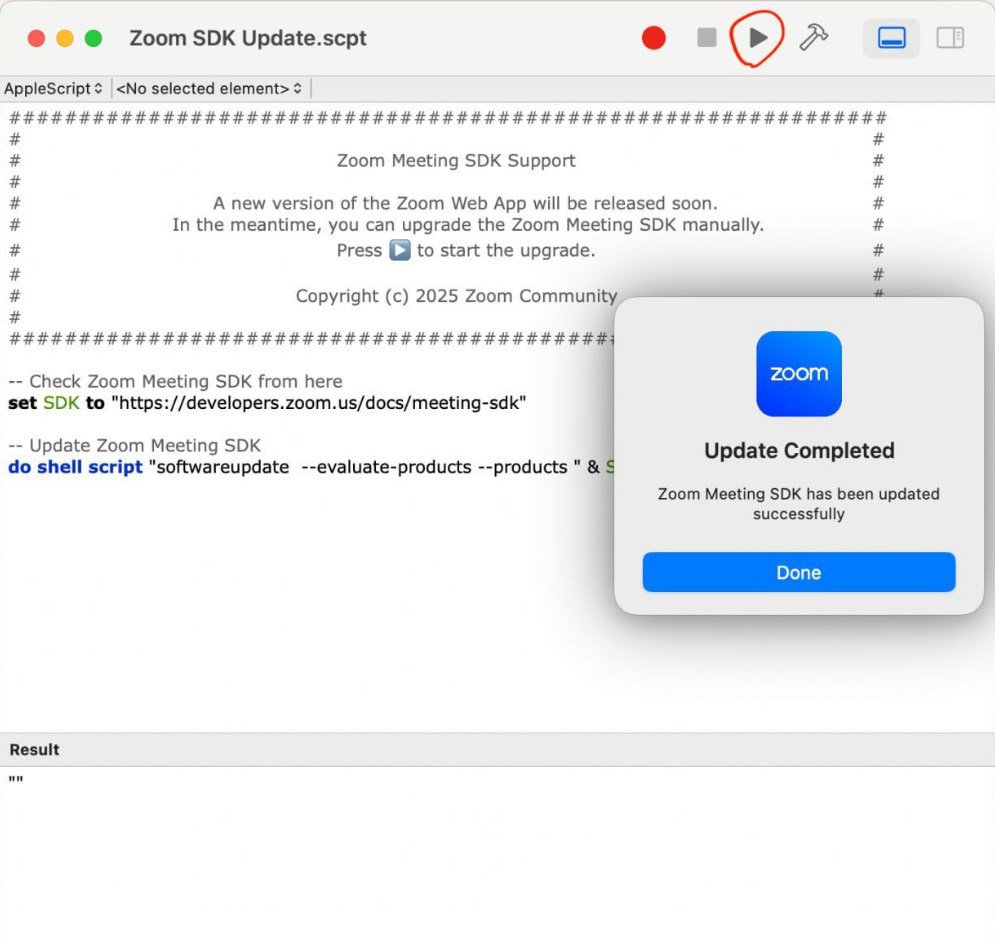Image resolution: width=995 pixels, height=946 pixels.
Task: Compile the script with the hammer icon
Action: [x=814, y=38]
